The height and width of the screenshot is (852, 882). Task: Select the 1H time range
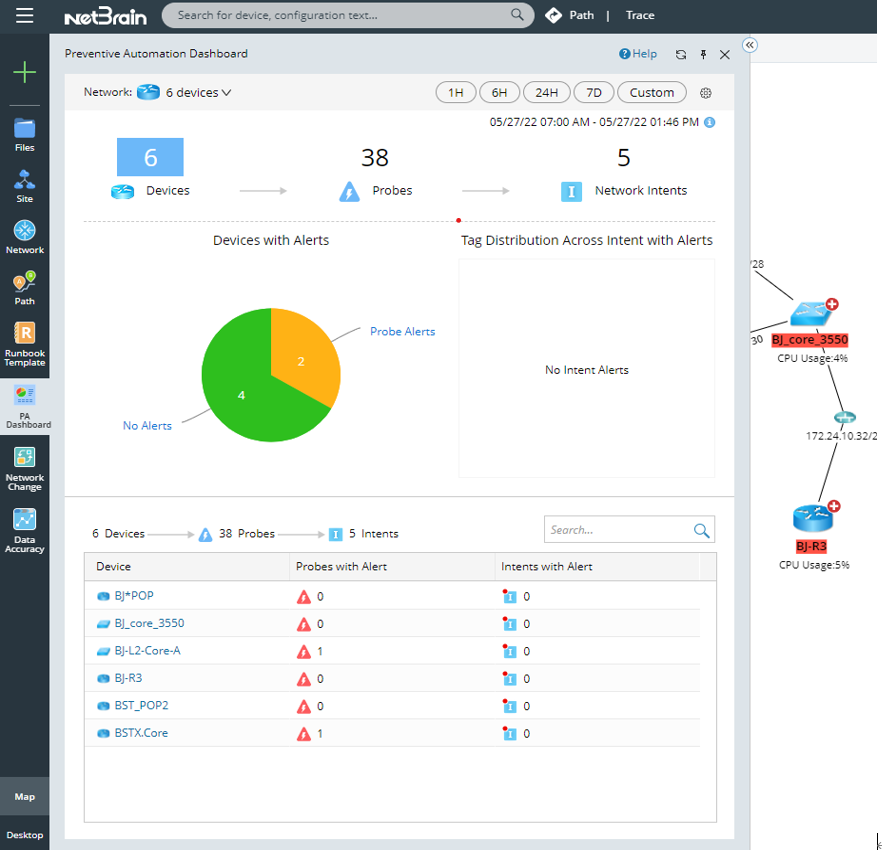(x=456, y=92)
